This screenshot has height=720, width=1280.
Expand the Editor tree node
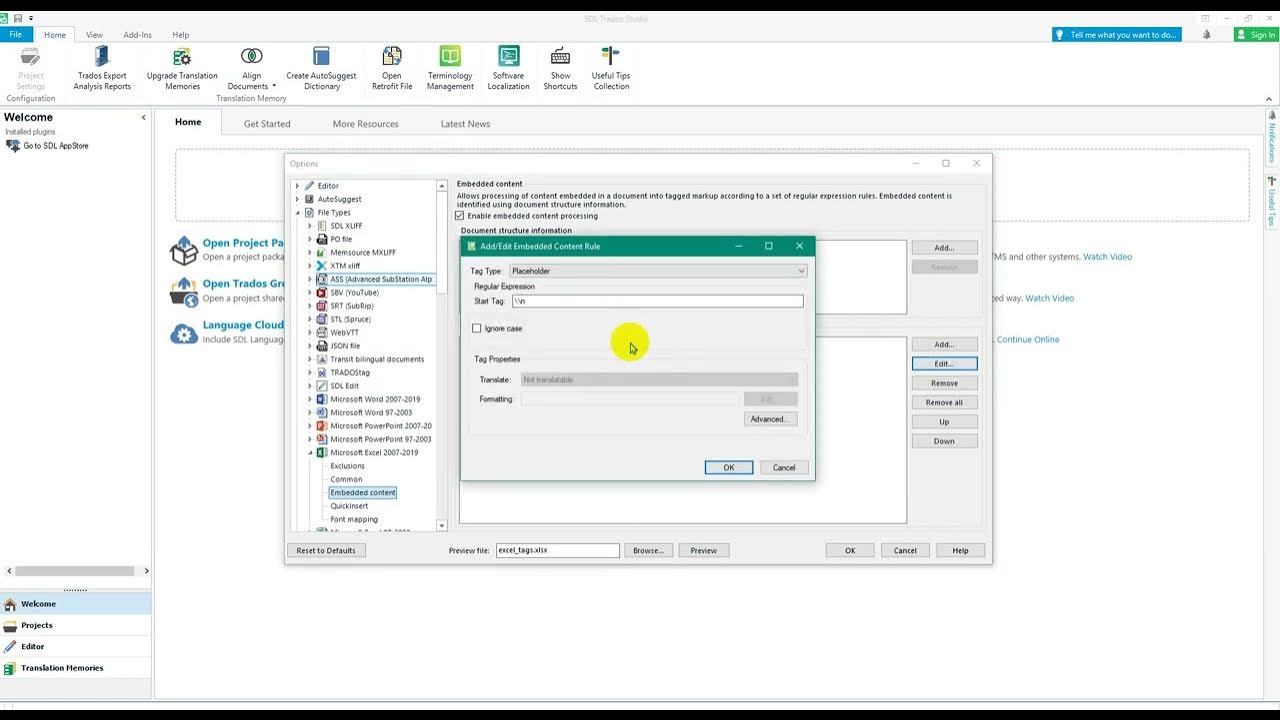click(297, 186)
